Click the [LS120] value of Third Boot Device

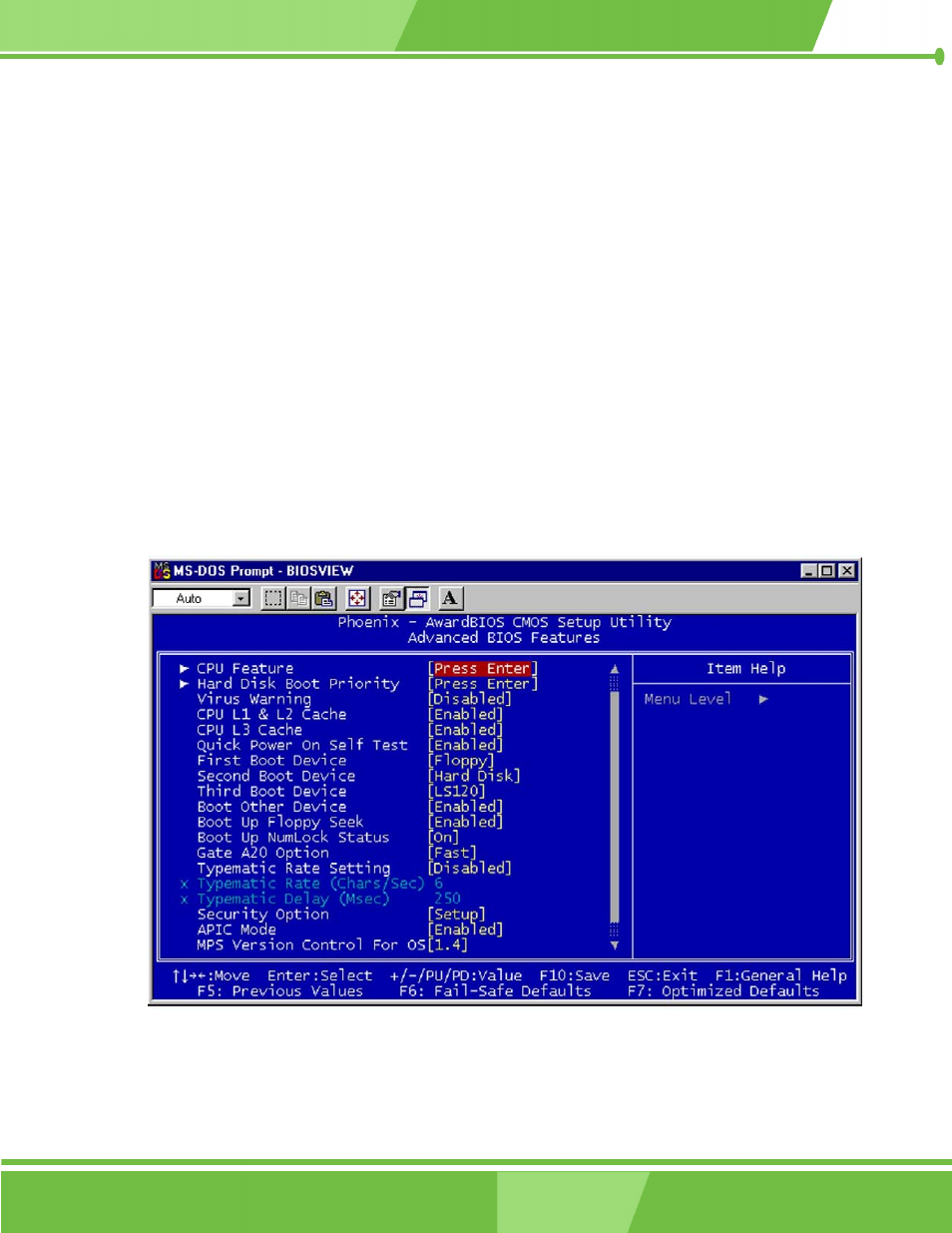pos(457,792)
